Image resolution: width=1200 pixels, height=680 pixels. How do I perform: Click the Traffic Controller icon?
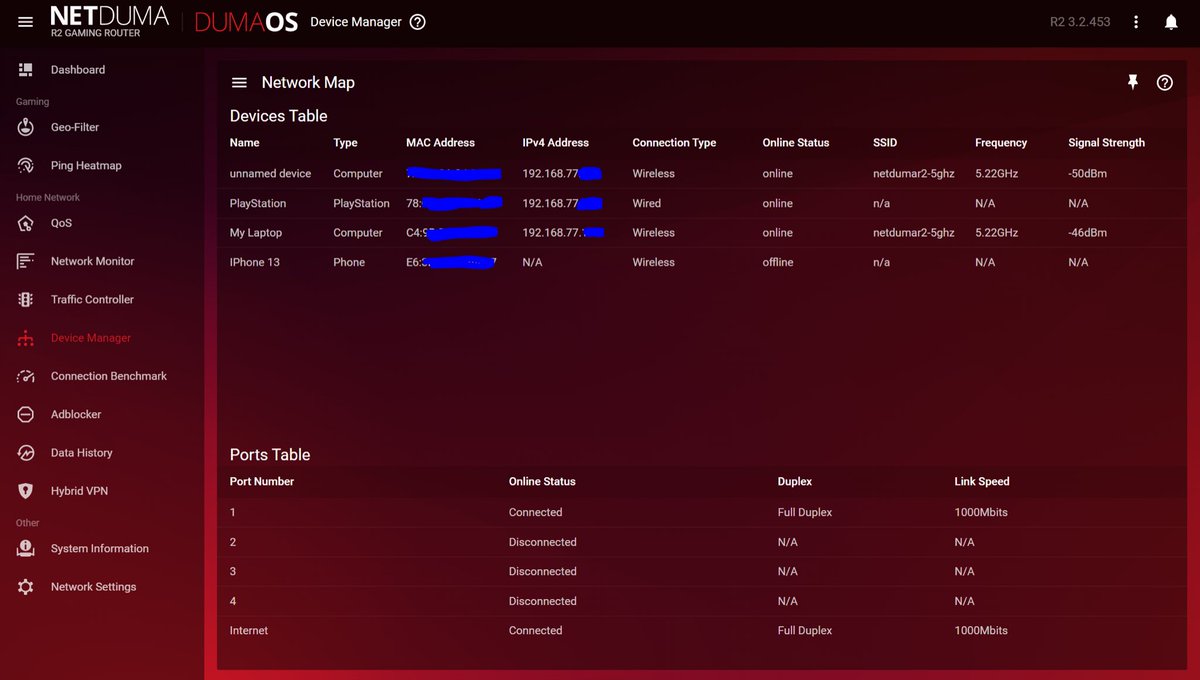point(26,299)
